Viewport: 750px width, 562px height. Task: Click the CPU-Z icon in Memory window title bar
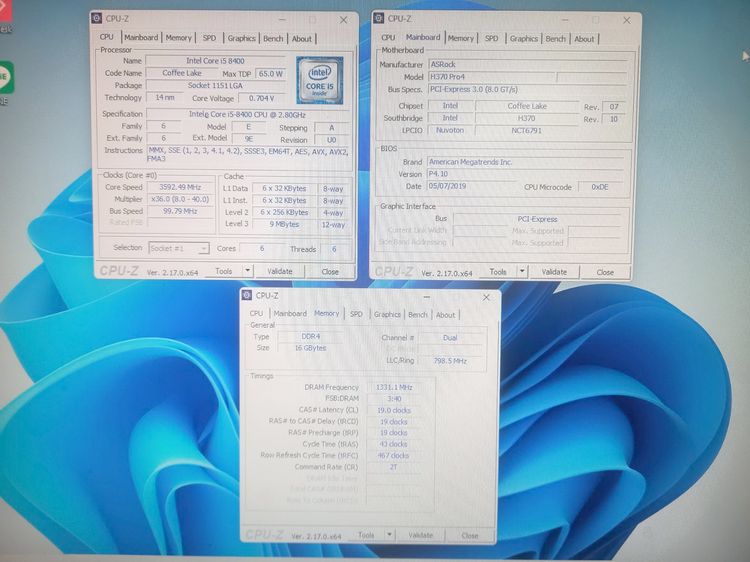click(x=247, y=296)
